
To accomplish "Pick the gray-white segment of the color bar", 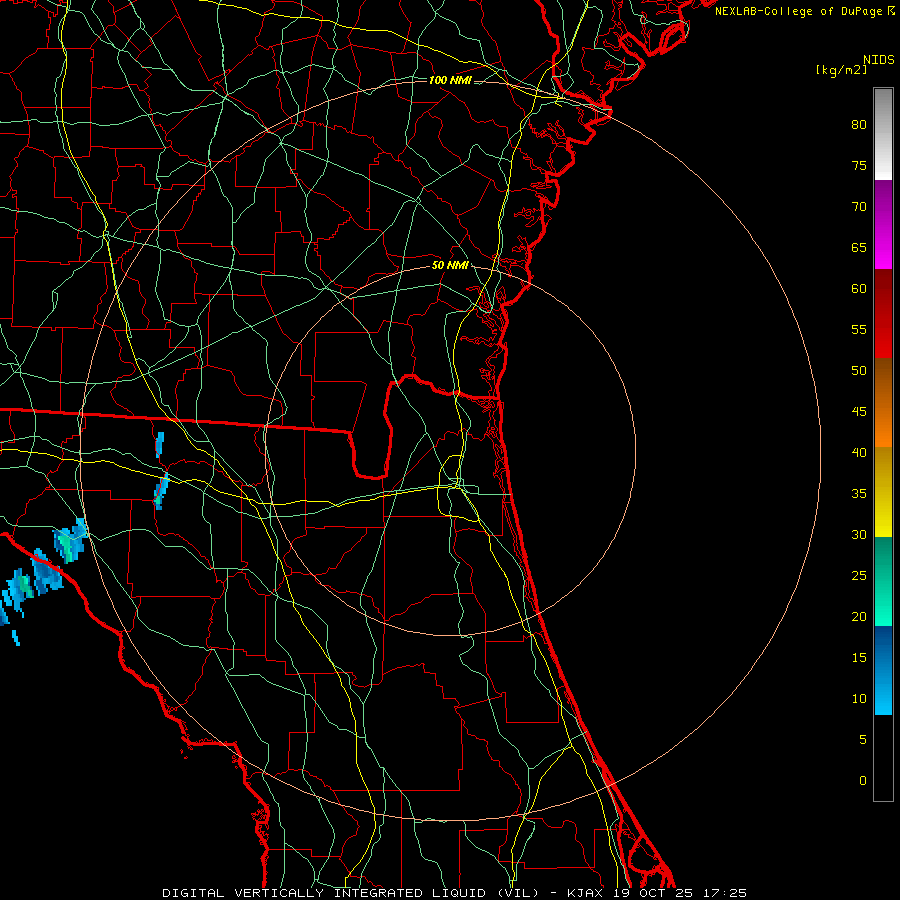I will [x=883, y=134].
